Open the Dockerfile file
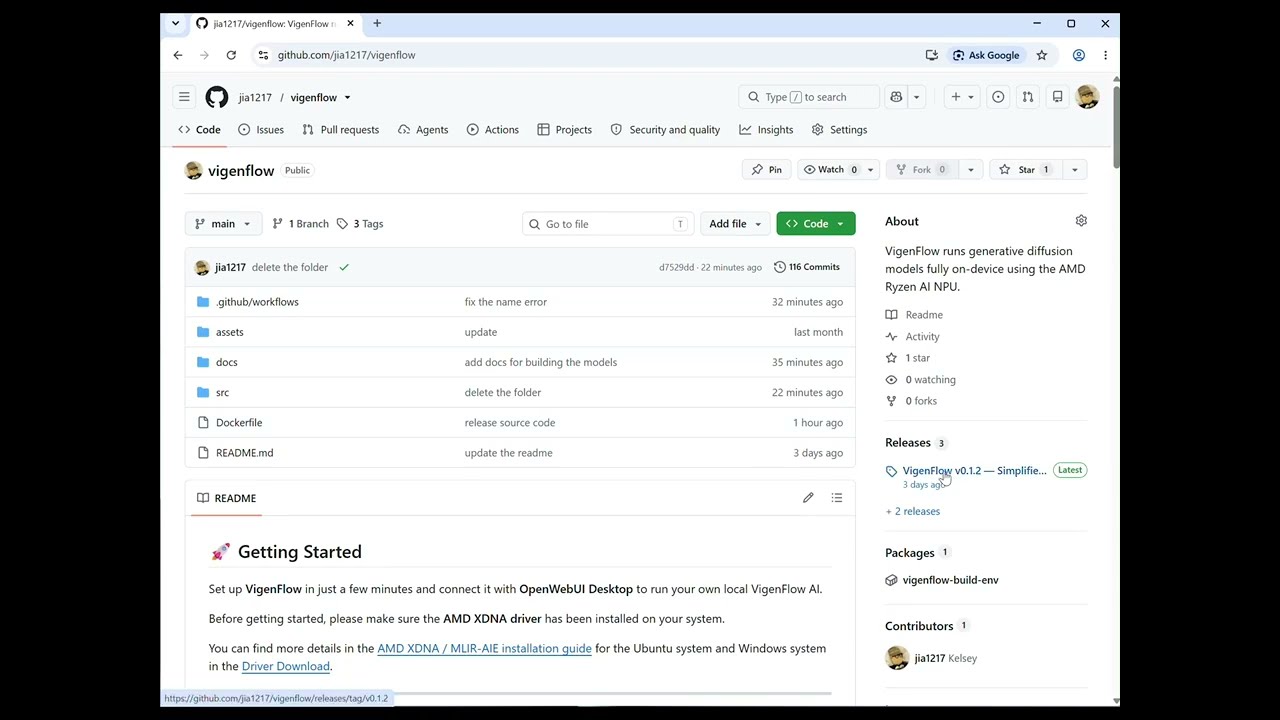The width and height of the screenshot is (1280, 720). (239, 422)
